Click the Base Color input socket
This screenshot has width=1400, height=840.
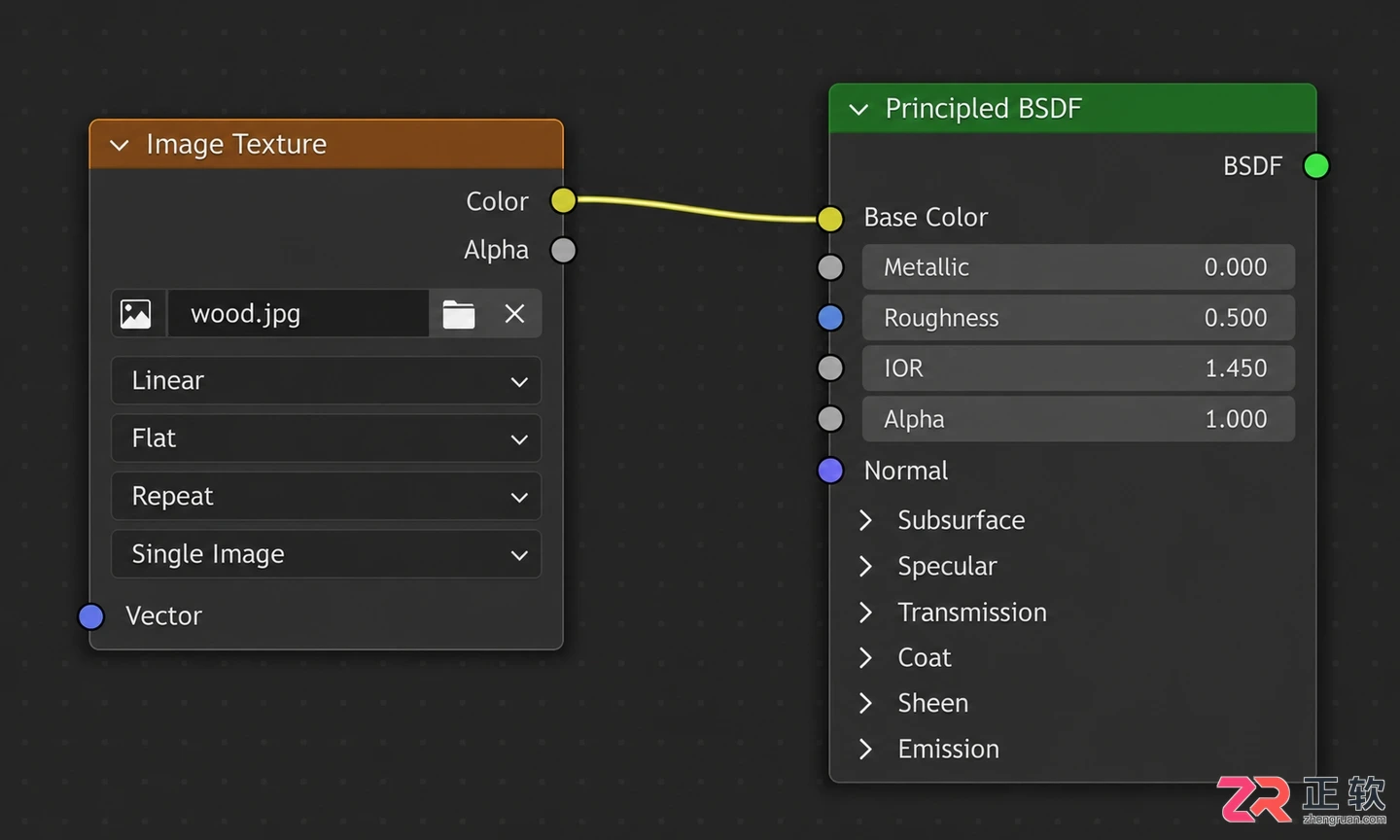tap(830, 219)
